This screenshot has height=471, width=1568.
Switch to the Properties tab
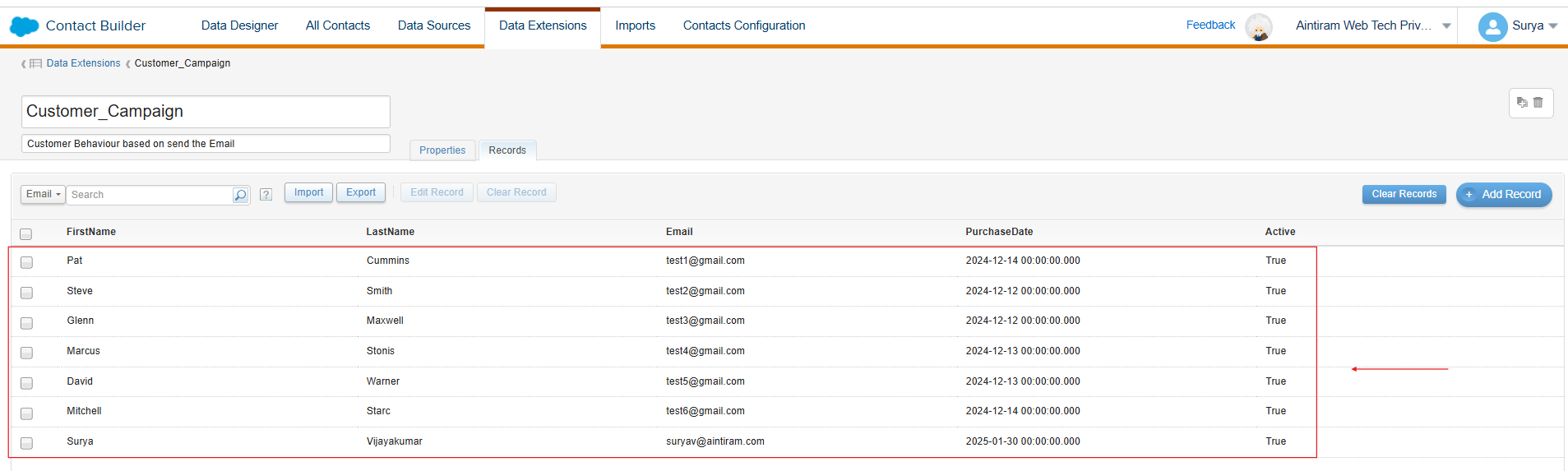point(442,150)
